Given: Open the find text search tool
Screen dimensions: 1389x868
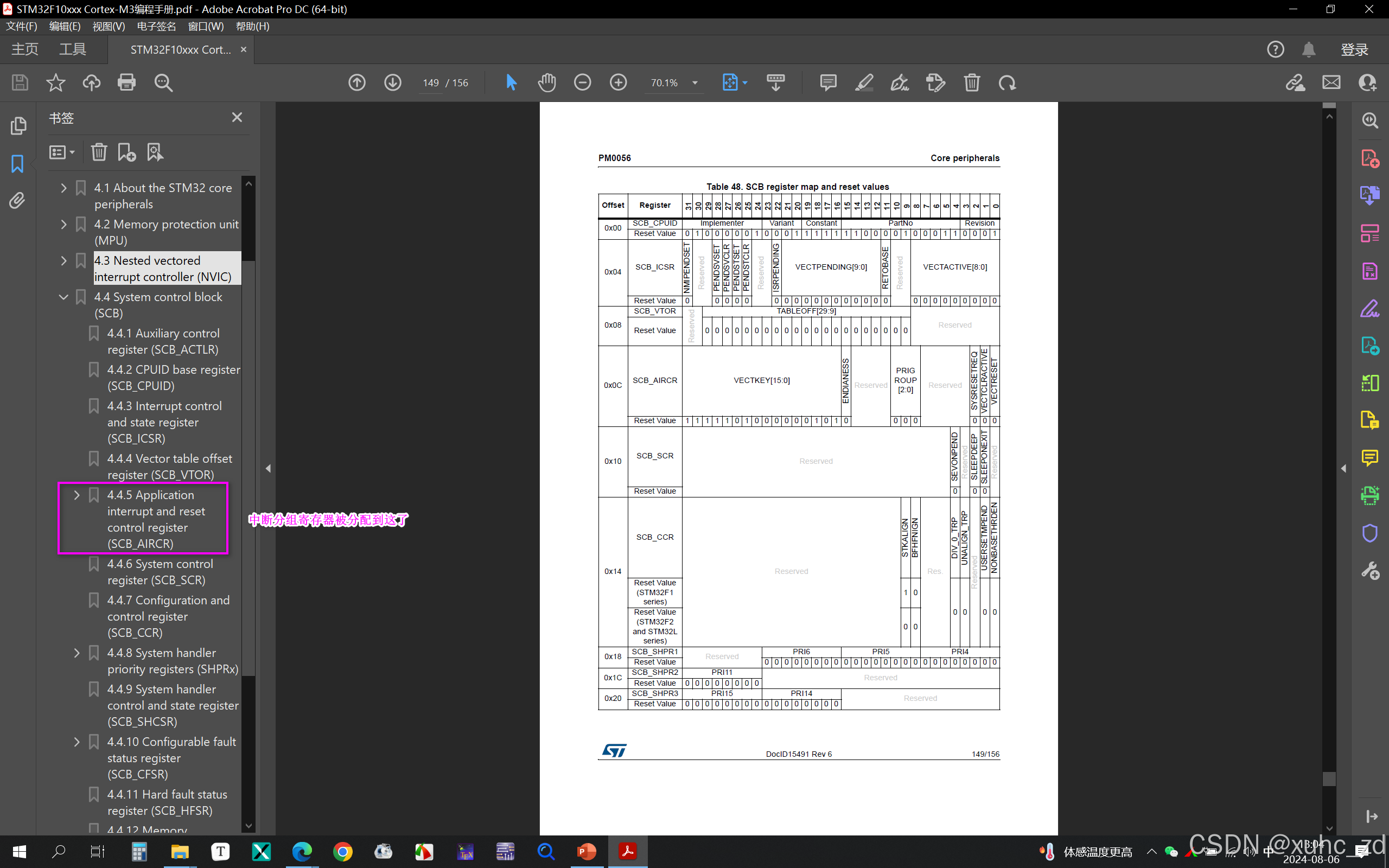Looking at the screenshot, I should pos(163,82).
